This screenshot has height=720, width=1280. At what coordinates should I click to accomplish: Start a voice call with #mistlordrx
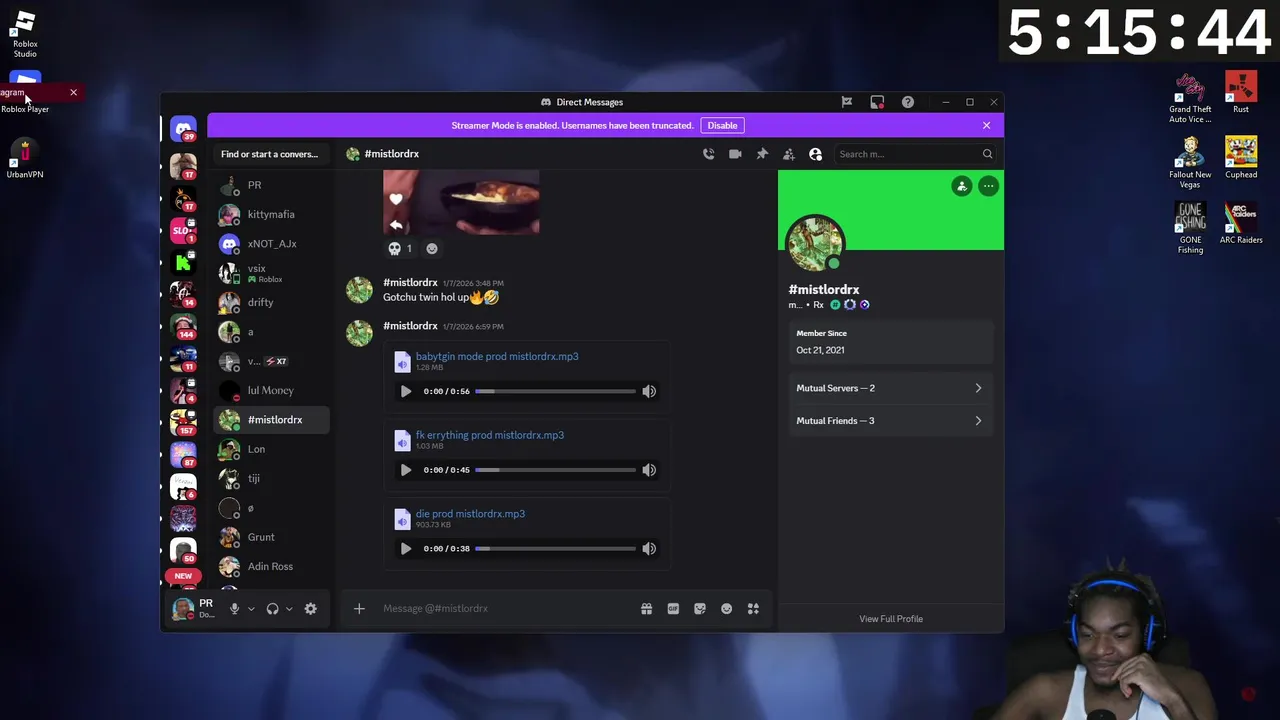[708, 154]
